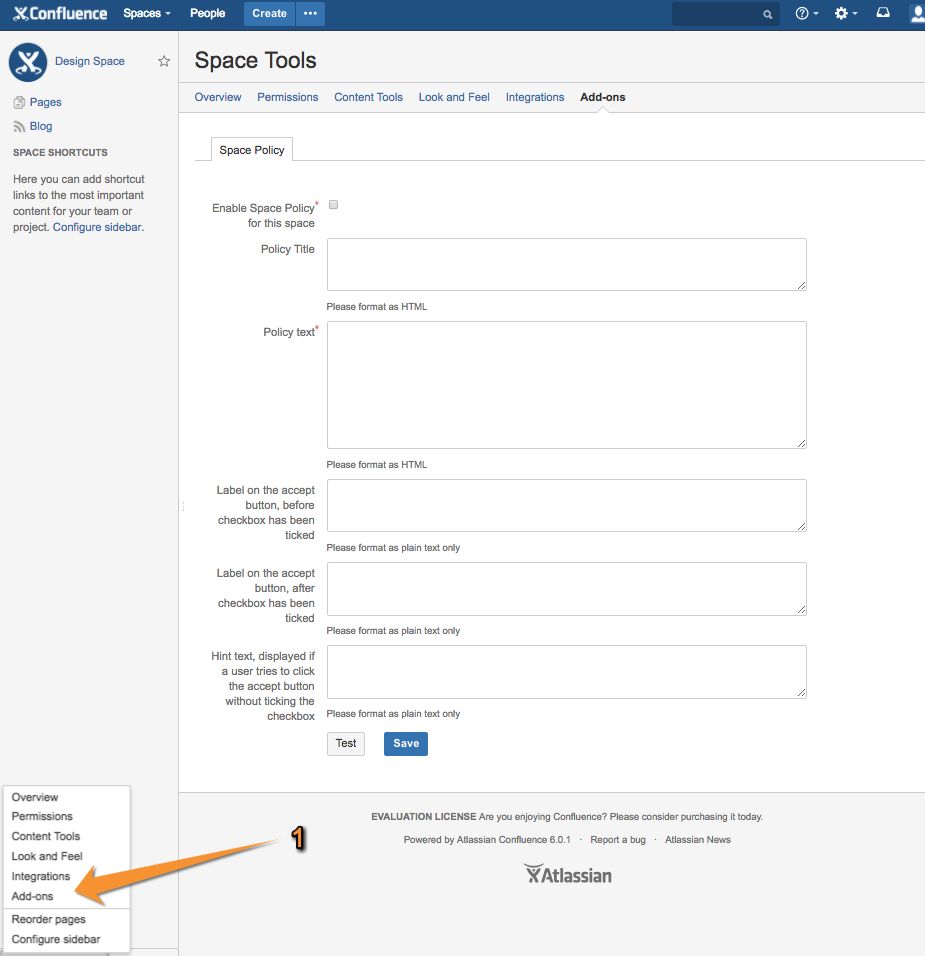Click the Confluence logo in header

(x=60, y=14)
